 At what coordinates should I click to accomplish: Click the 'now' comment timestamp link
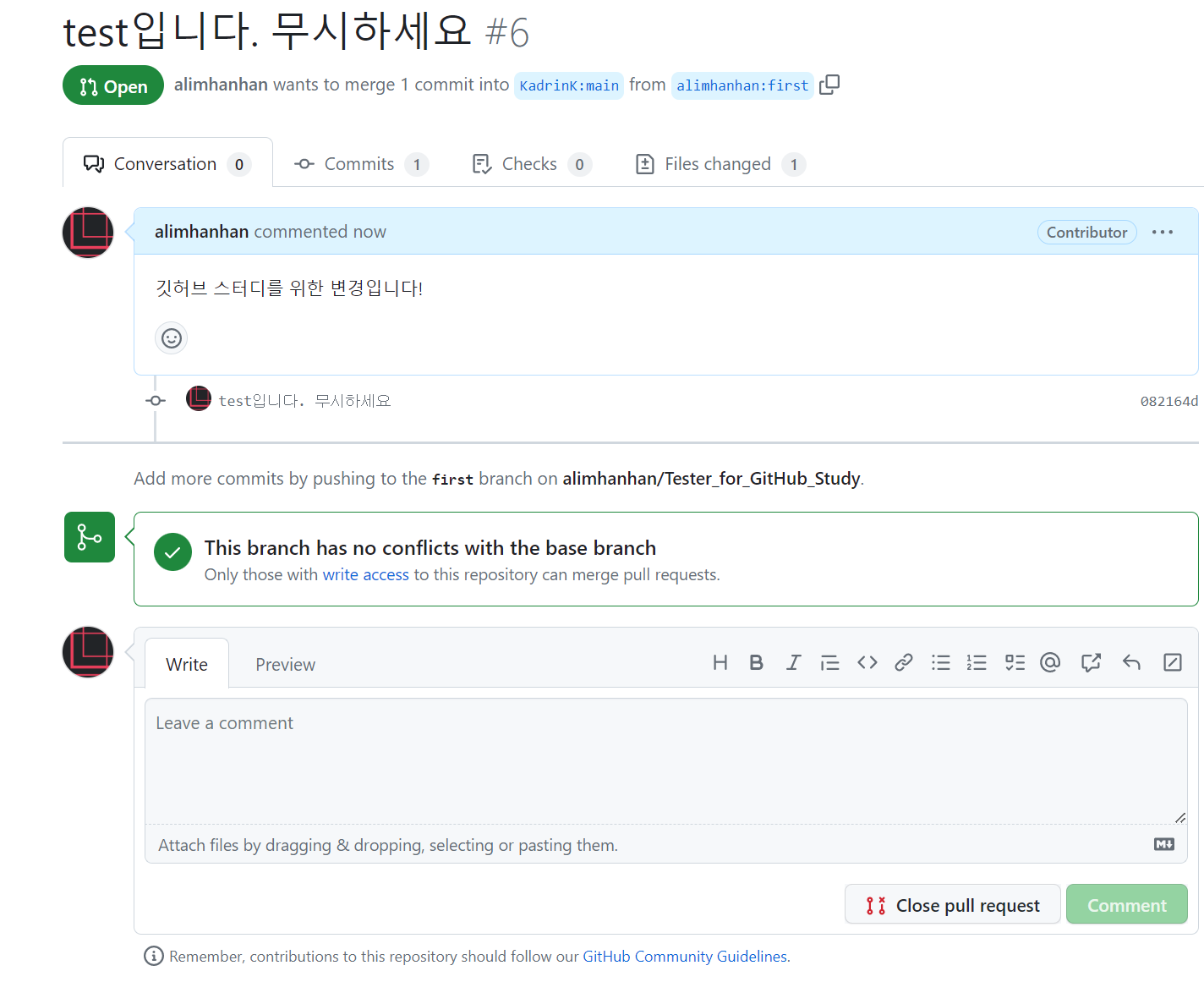369,232
